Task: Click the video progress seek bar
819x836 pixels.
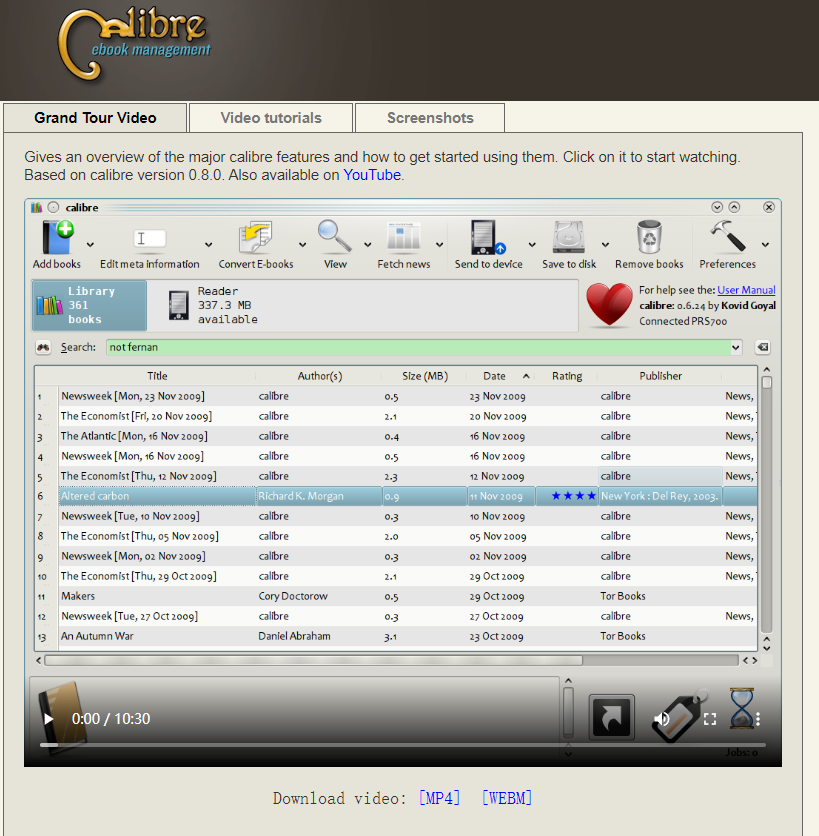Action: click(x=403, y=745)
